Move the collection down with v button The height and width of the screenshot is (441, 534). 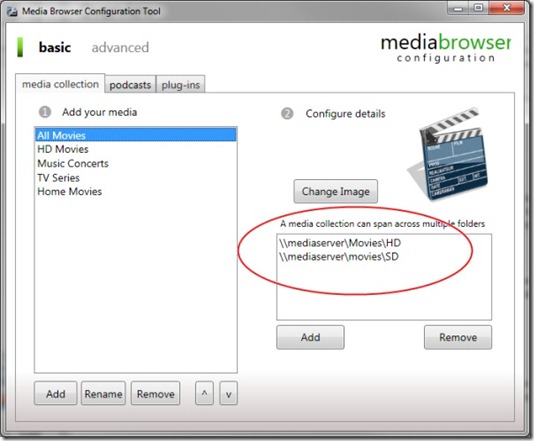click(x=229, y=394)
